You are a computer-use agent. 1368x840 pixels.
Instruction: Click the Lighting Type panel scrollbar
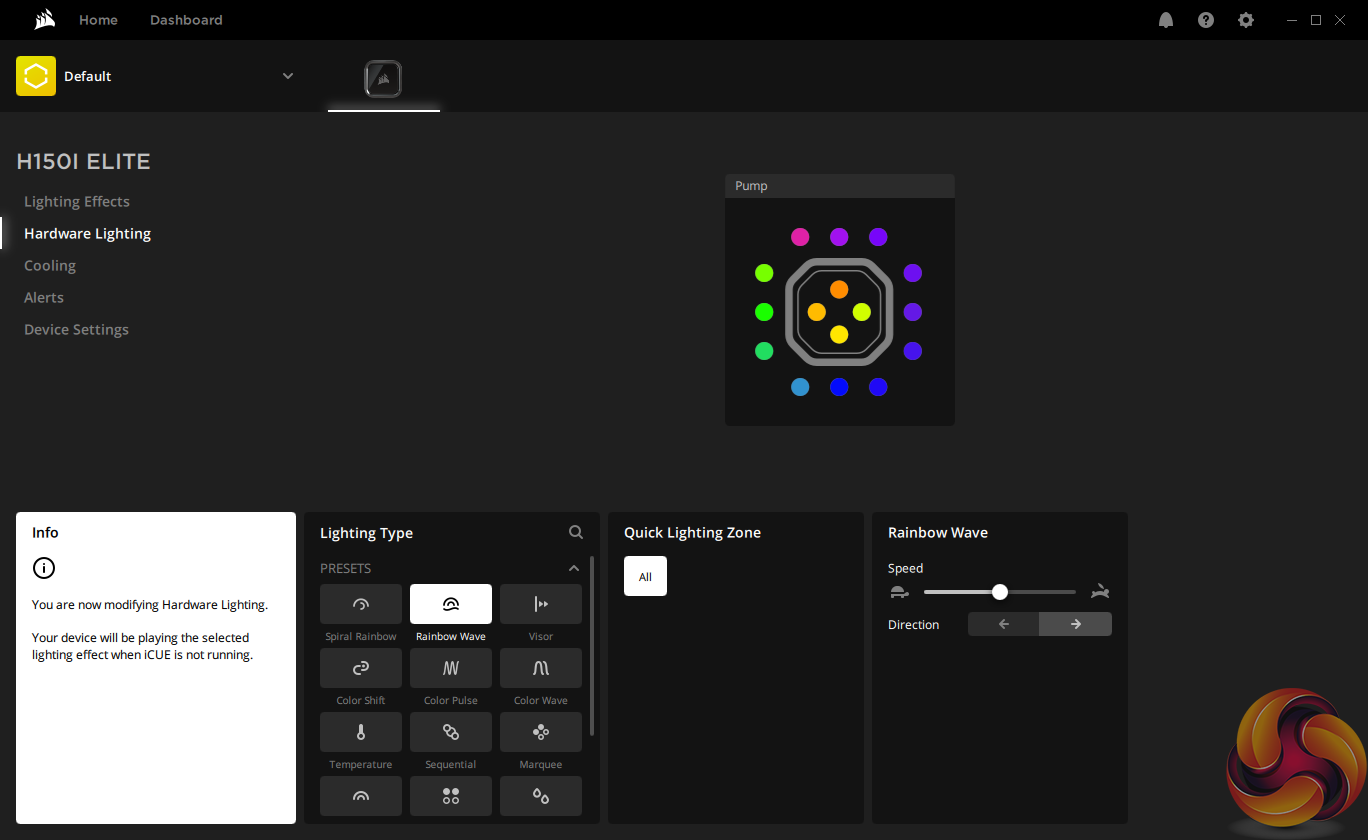[592, 646]
